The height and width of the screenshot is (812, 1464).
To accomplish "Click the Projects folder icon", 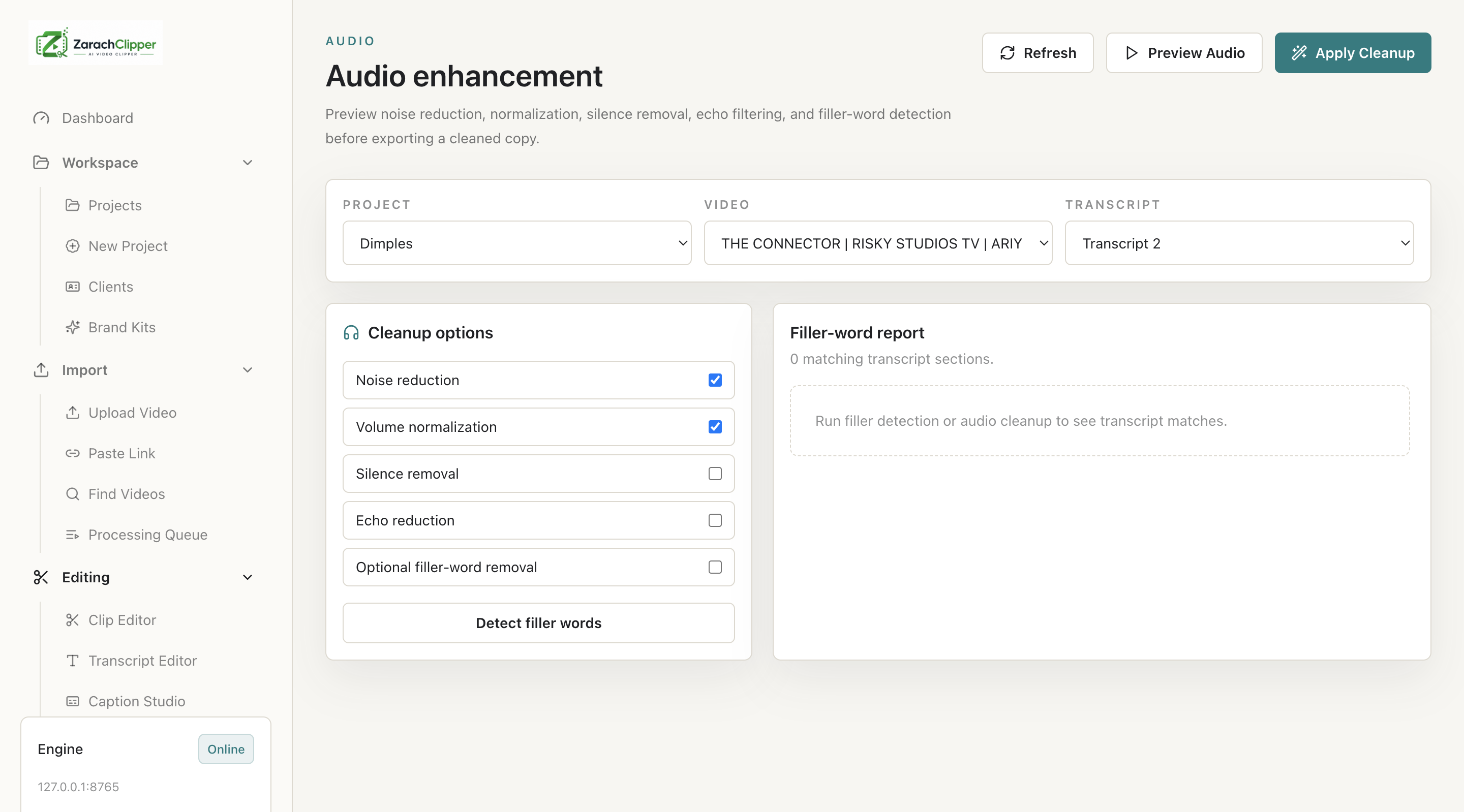I will 72,205.
